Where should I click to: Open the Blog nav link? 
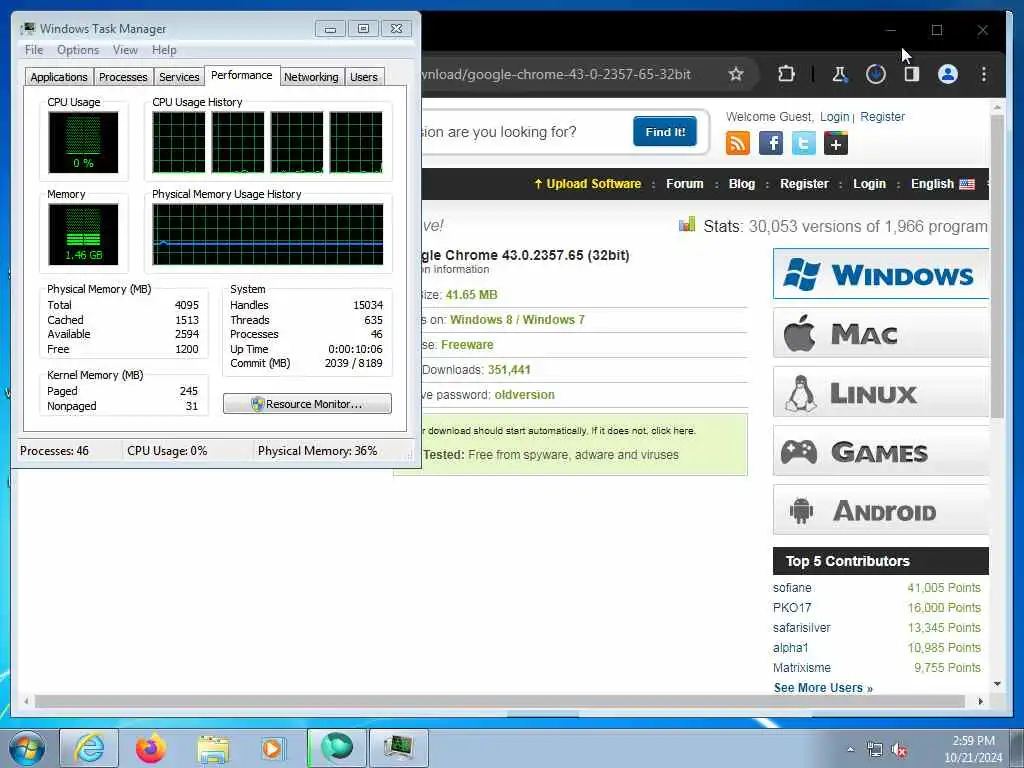741,184
